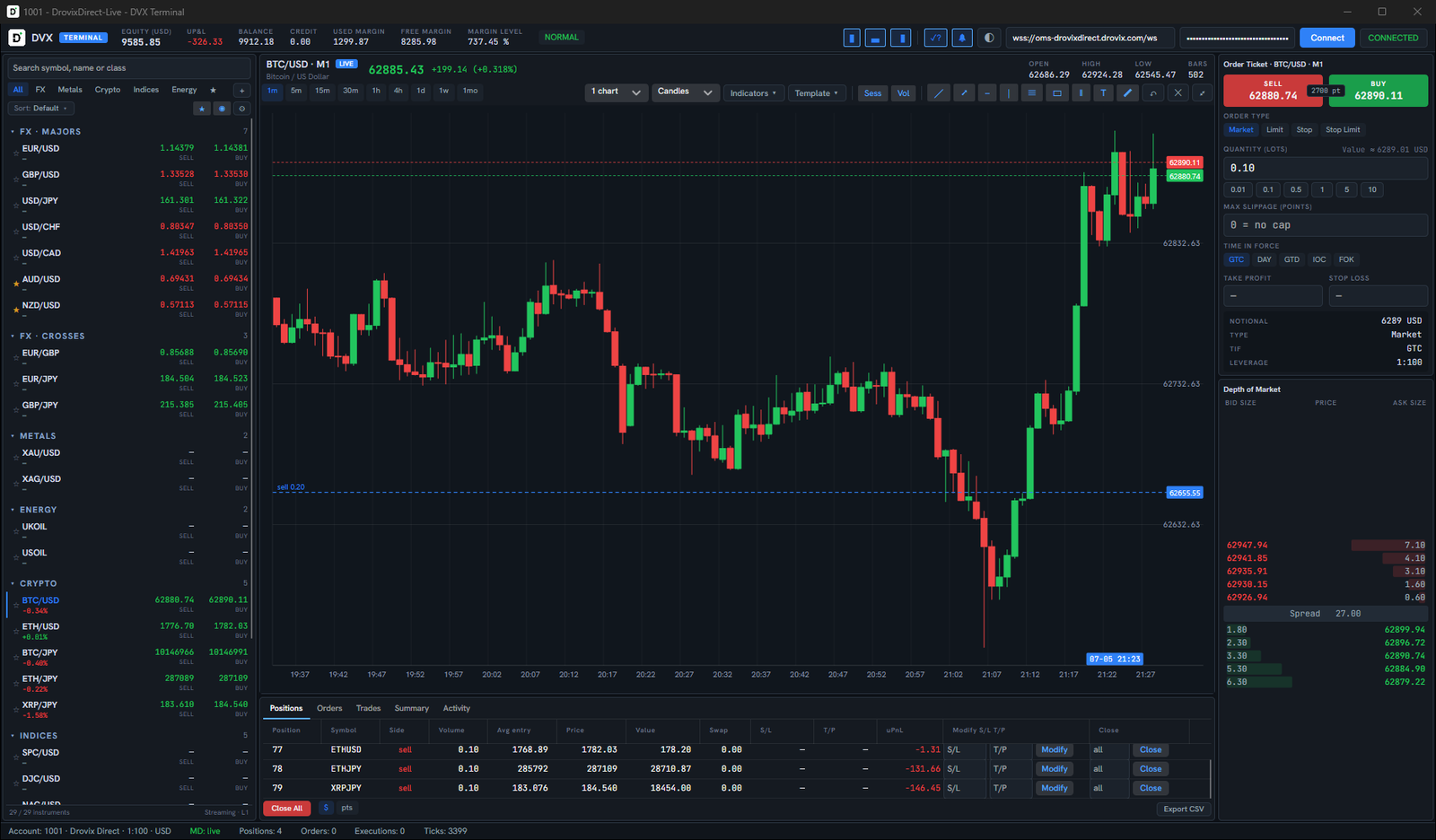Click the symbol search field
Image resolution: width=1436 pixels, height=840 pixels.
pyautogui.click(x=129, y=68)
